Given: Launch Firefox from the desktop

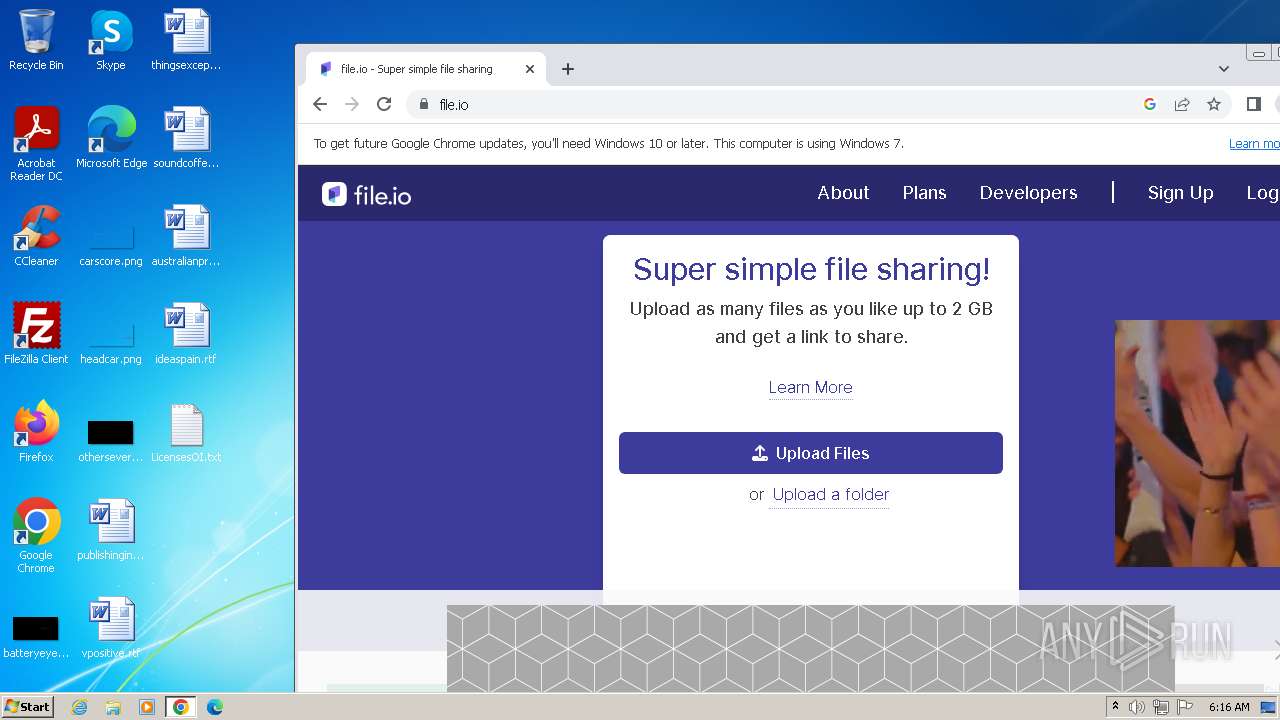Looking at the screenshot, I should 36,432.
